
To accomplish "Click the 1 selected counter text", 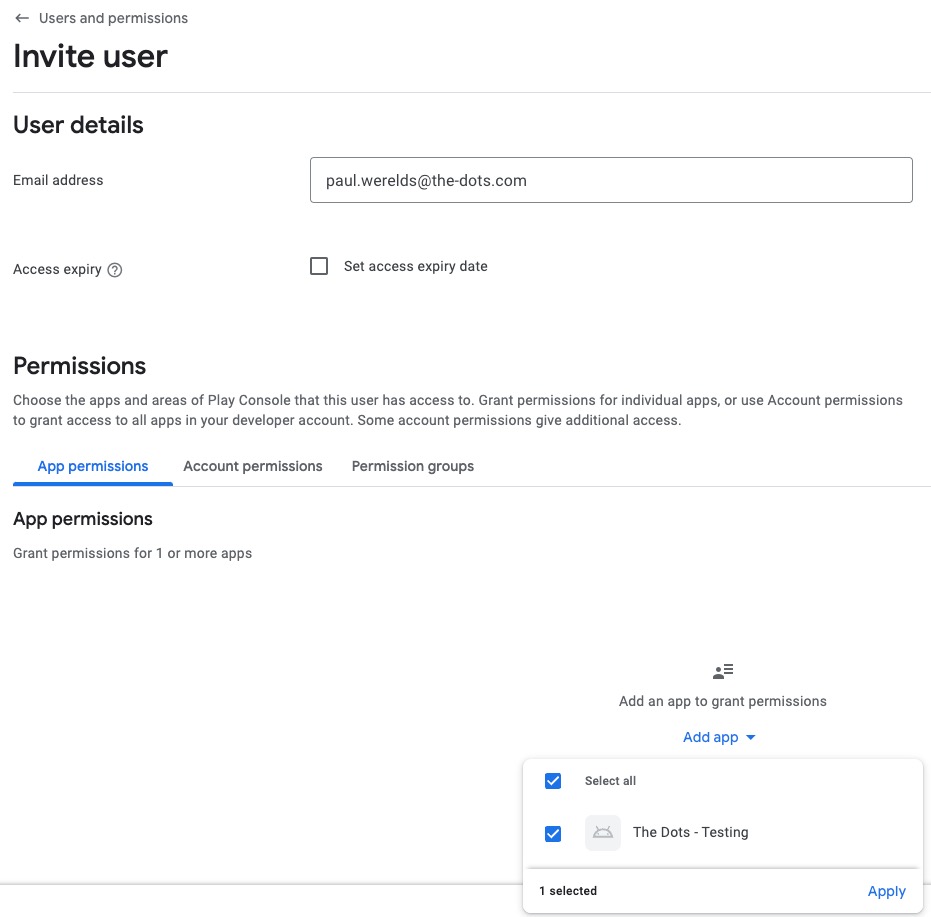I will point(568,891).
